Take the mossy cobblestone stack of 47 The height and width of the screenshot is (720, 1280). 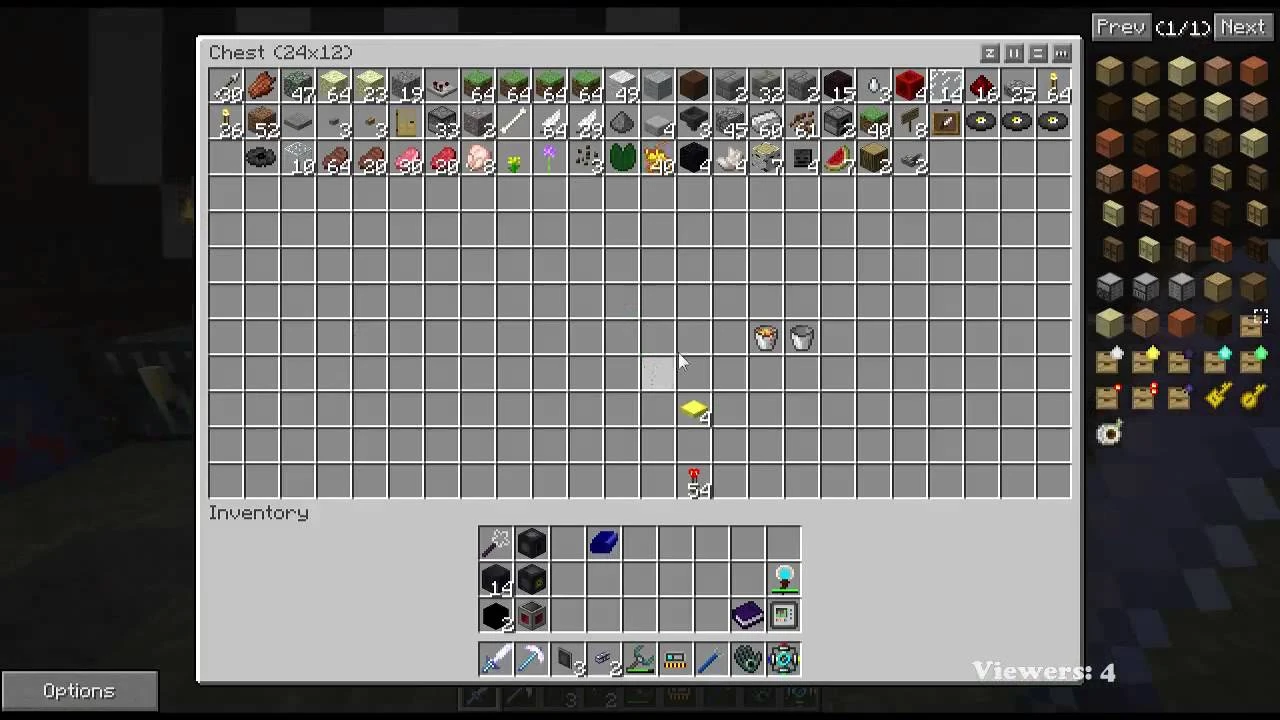coord(298,87)
